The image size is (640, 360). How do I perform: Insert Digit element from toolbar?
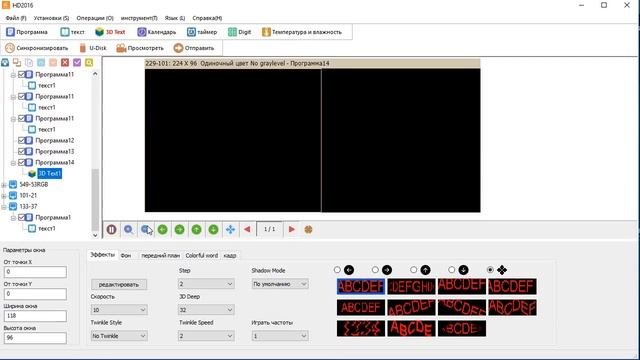click(x=240, y=32)
